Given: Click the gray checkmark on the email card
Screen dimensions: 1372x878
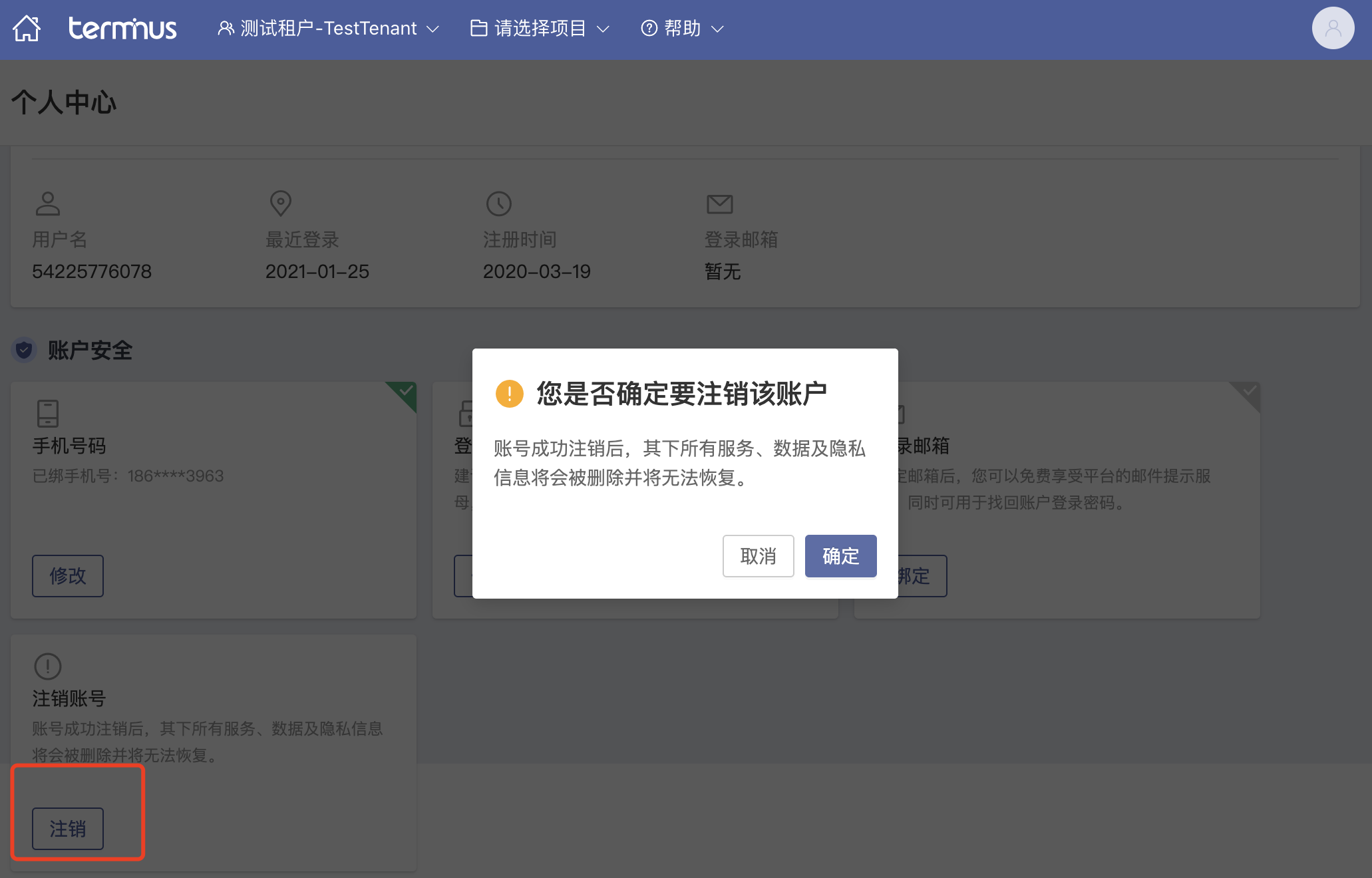Looking at the screenshot, I should [1250, 391].
